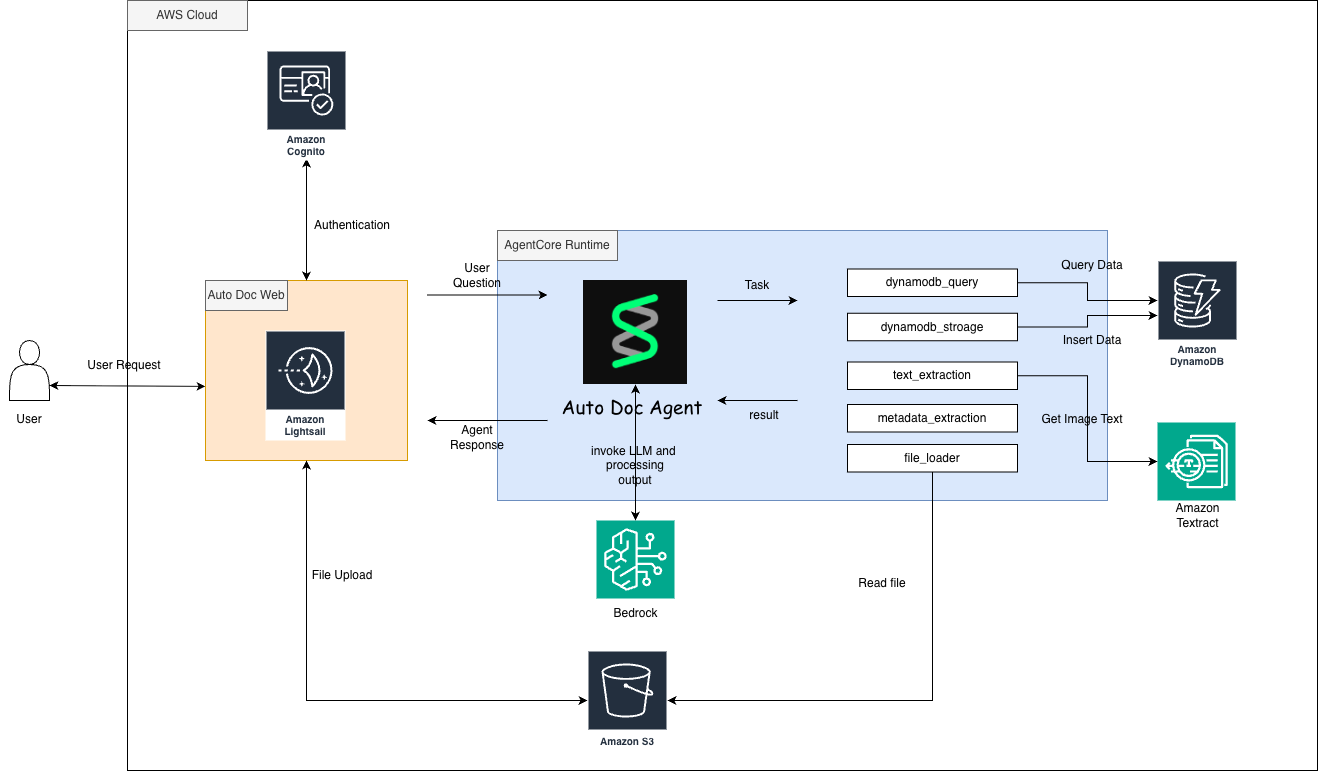The image size is (1319, 772).
Task: Select the Auto Doc Agent logo
Action: coord(635,332)
